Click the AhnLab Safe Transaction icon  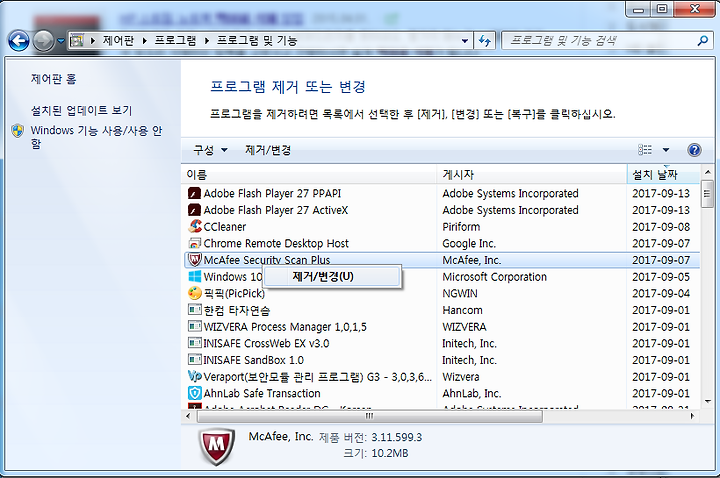[195, 393]
